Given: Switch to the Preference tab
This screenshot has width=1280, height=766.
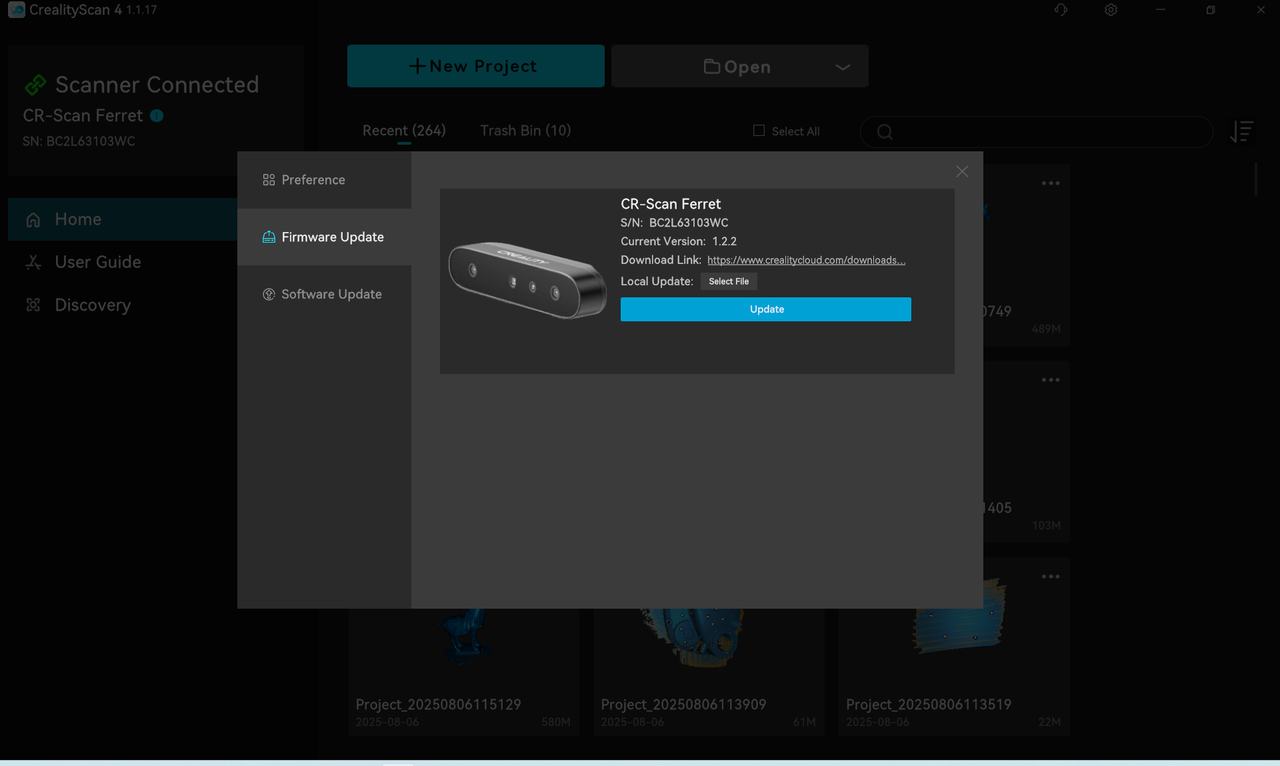Looking at the screenshot, I should click(x=313, y=180).
